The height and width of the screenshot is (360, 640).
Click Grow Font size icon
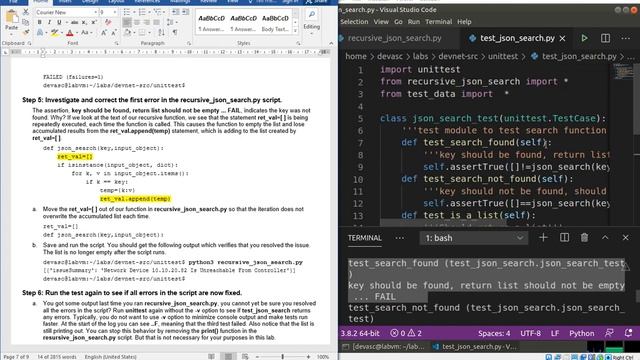coord(104,33)
